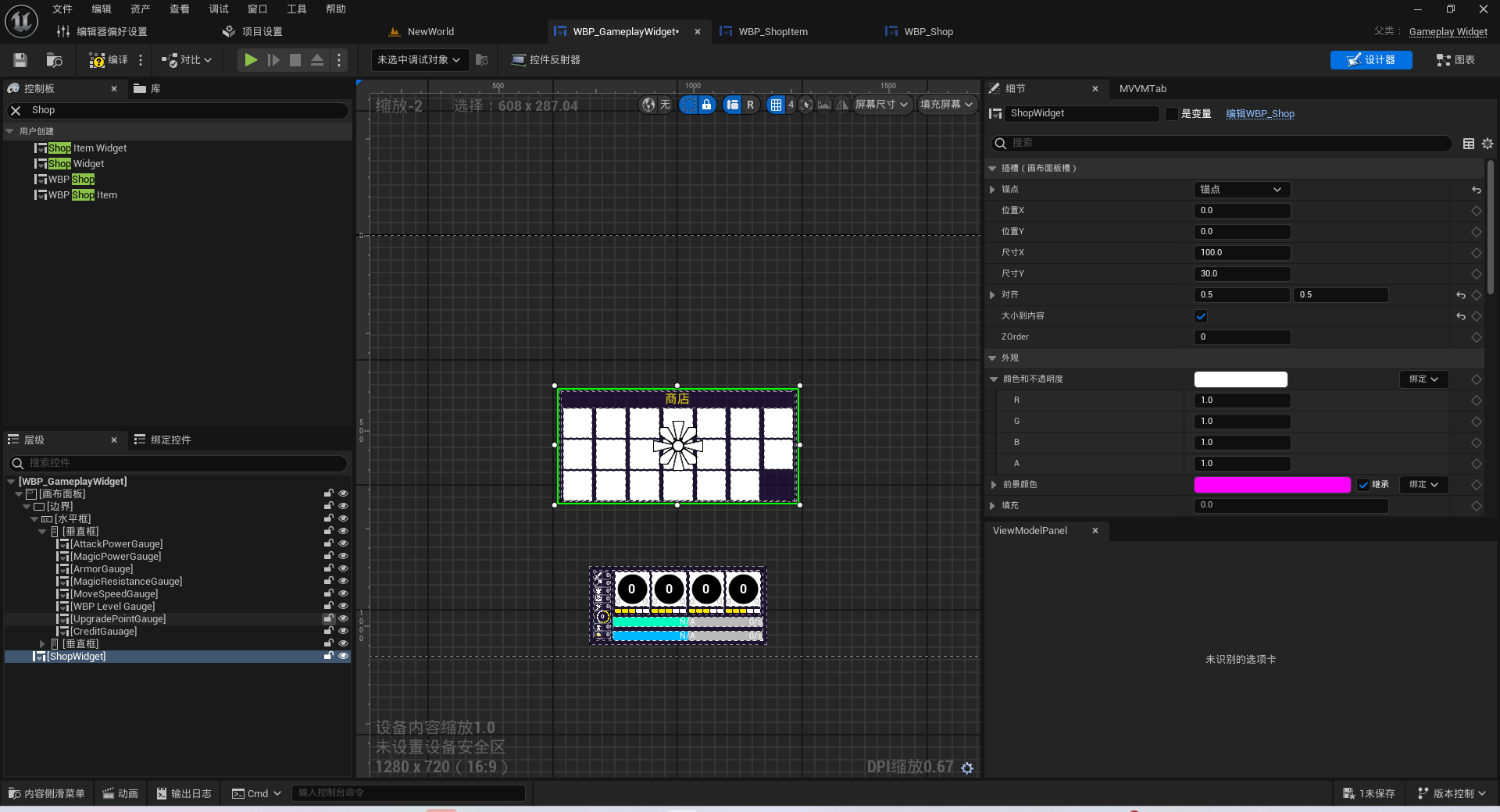Open the 内容侧滑菜单 content drawer
The height and width of the screenshot is (812, 1500).
[47, 793]
